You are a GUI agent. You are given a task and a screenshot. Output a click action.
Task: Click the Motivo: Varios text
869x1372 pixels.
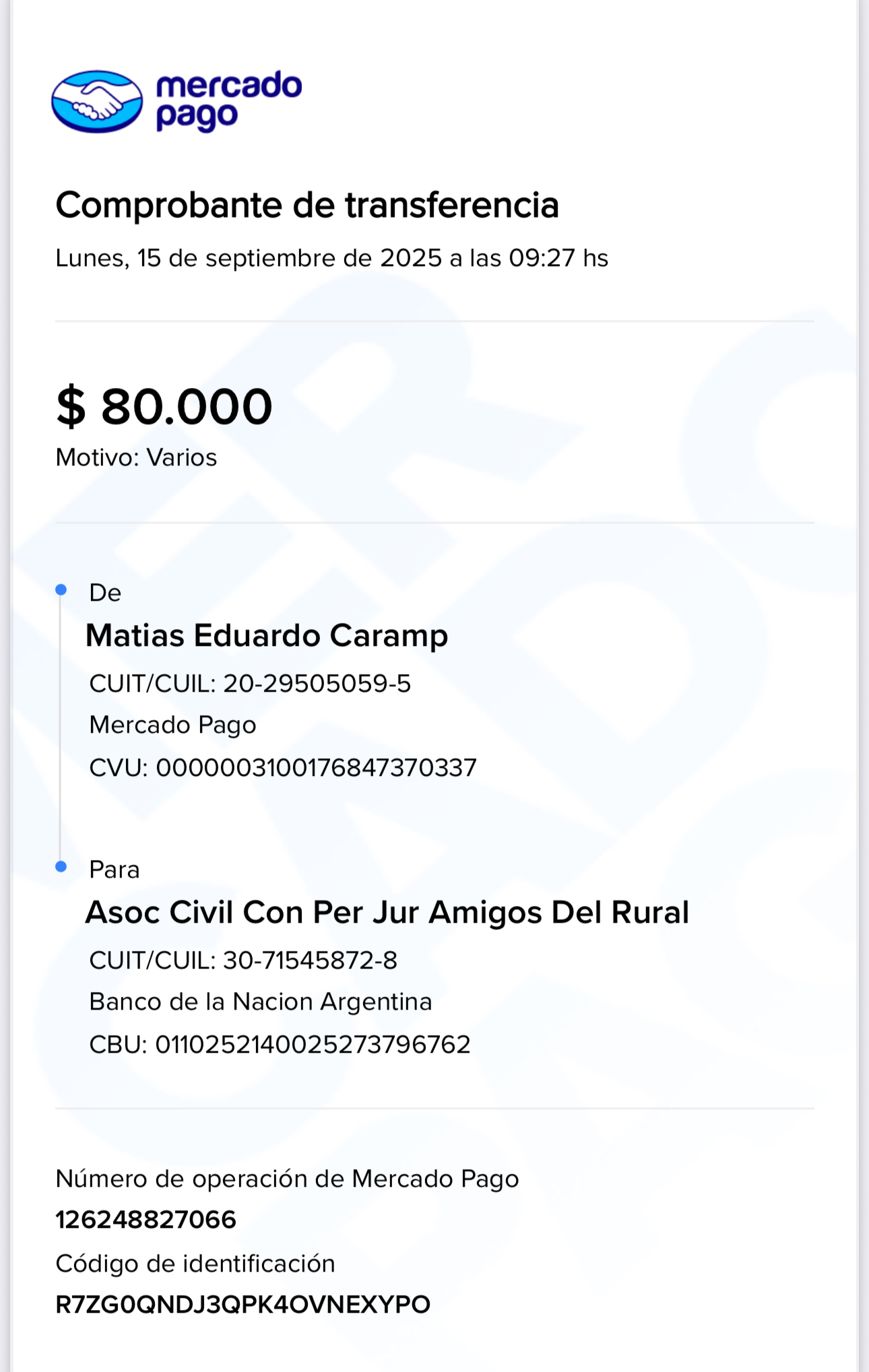click(136, 457)
